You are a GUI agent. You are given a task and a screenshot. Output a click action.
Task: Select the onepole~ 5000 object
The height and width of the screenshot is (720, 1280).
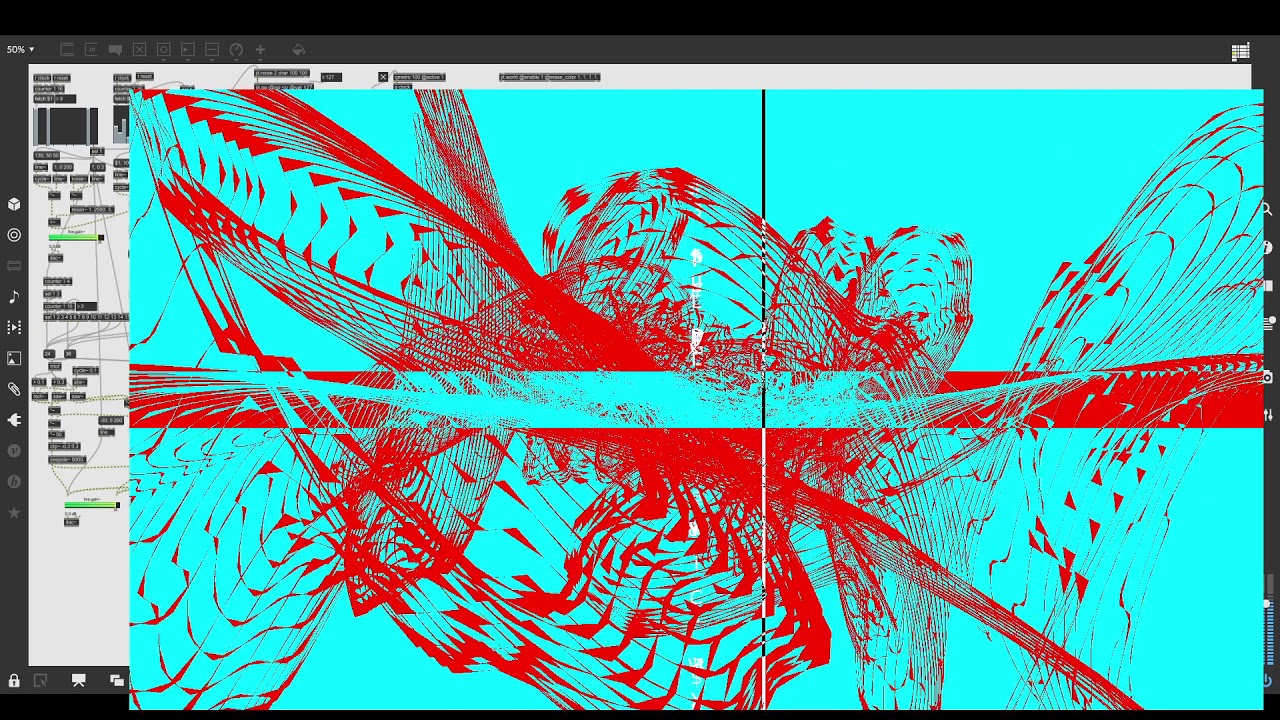pos(66,460)
